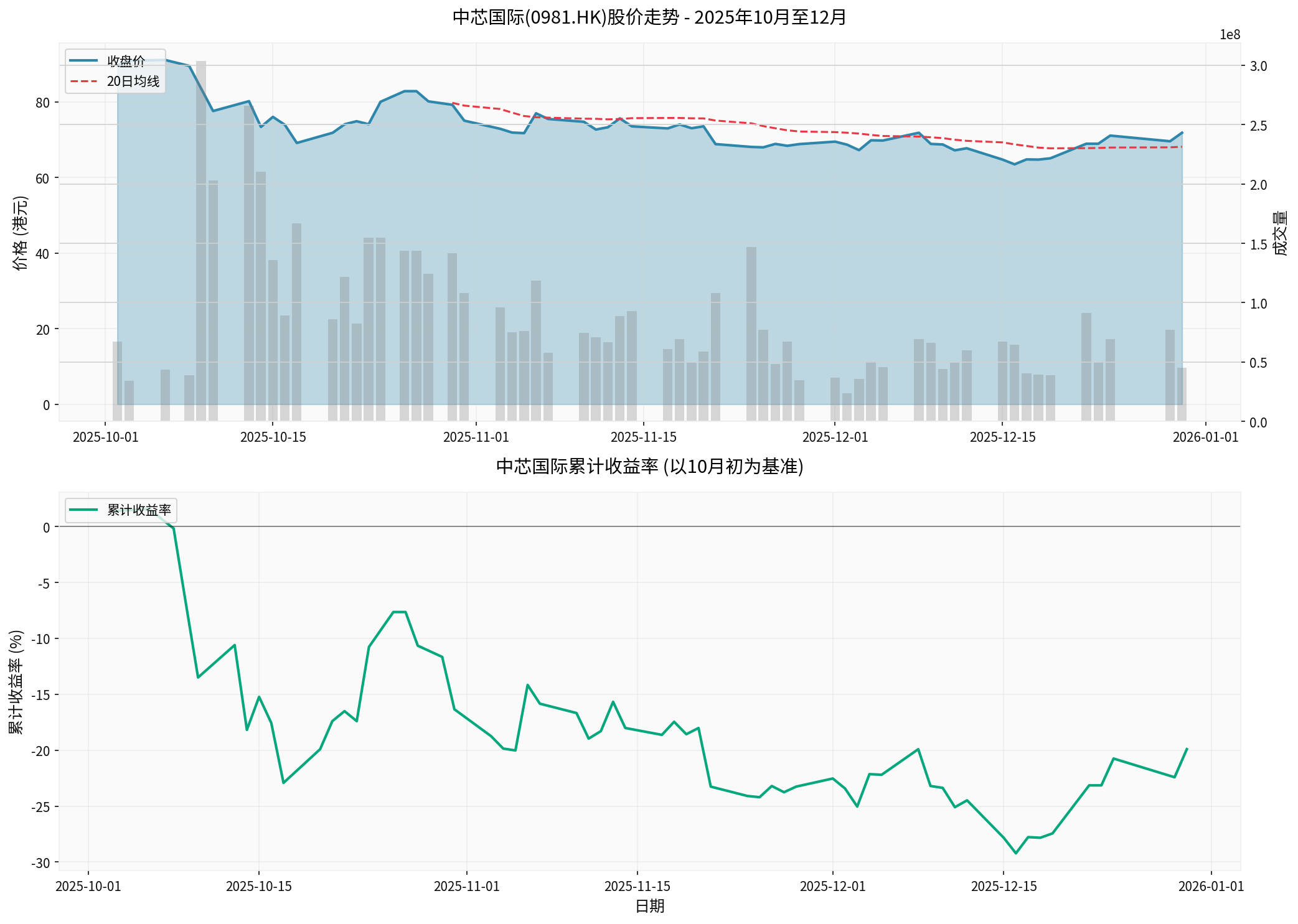Select the top chart title text
This screenshot has width=1298, height=924.
(649, 17)
